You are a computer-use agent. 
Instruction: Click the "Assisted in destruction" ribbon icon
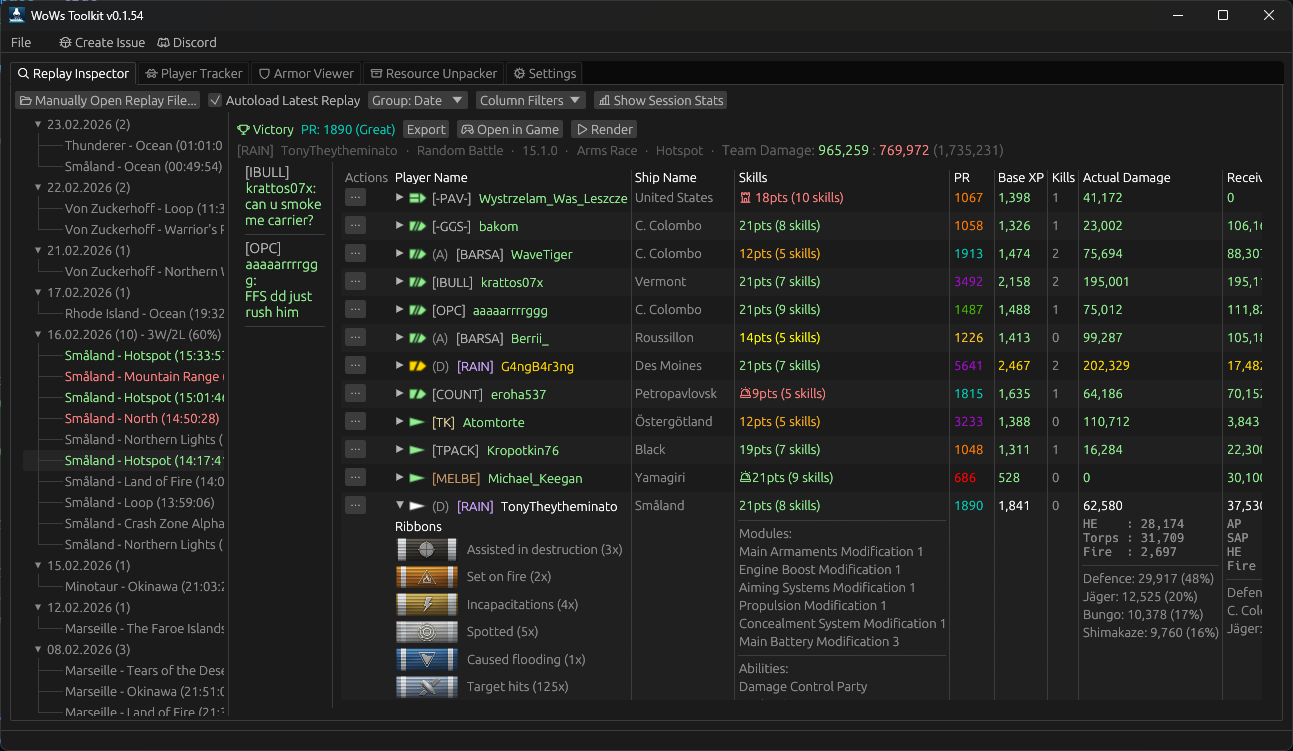(426, 549)
